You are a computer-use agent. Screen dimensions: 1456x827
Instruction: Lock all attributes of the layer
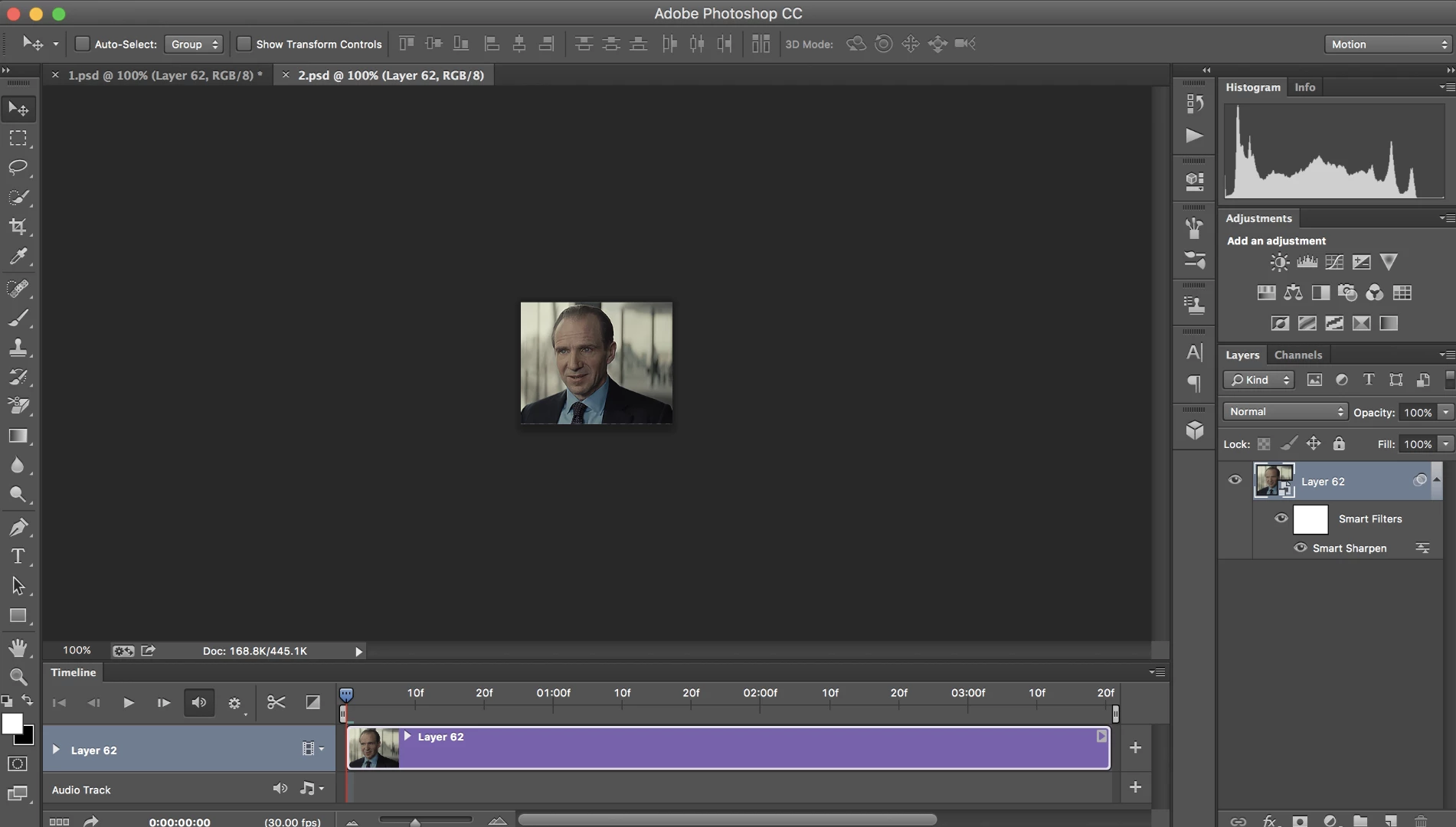tap(1339, 443)
